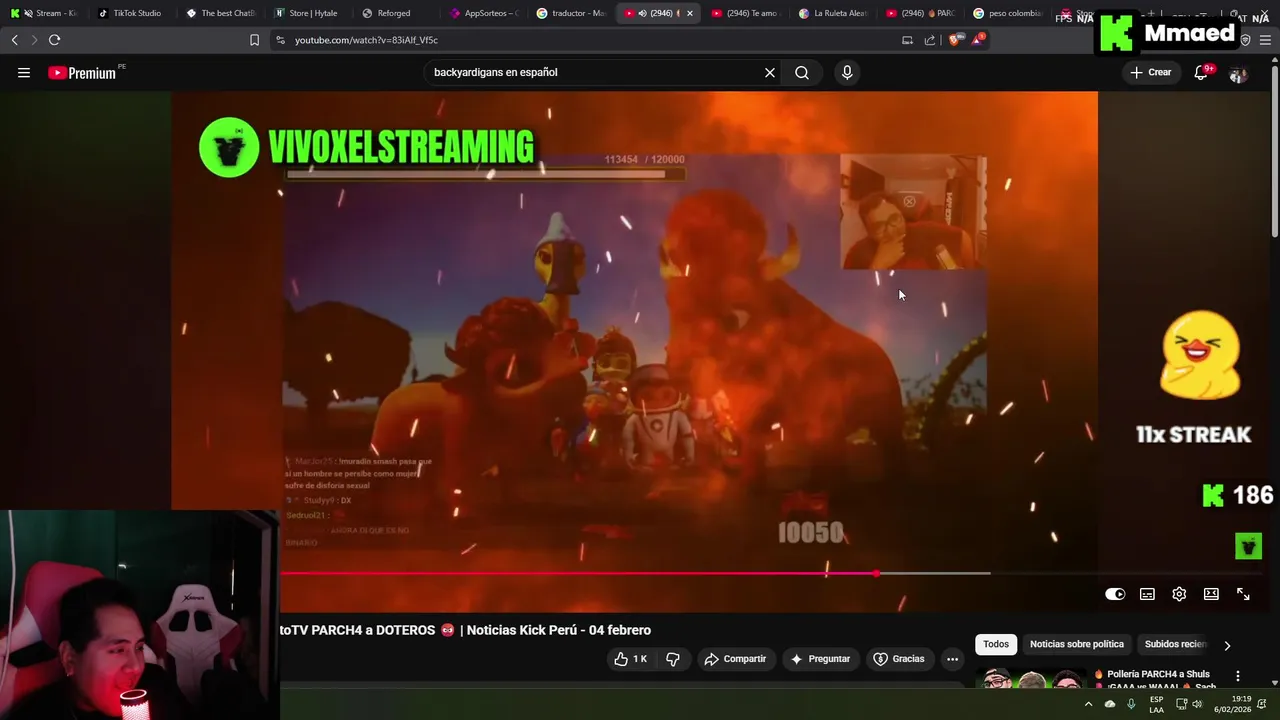Viewport: 1280px width, 720px height.
Task: Open the Crear upload menu
Action: pyautogui.click(x=1151, y=73)
